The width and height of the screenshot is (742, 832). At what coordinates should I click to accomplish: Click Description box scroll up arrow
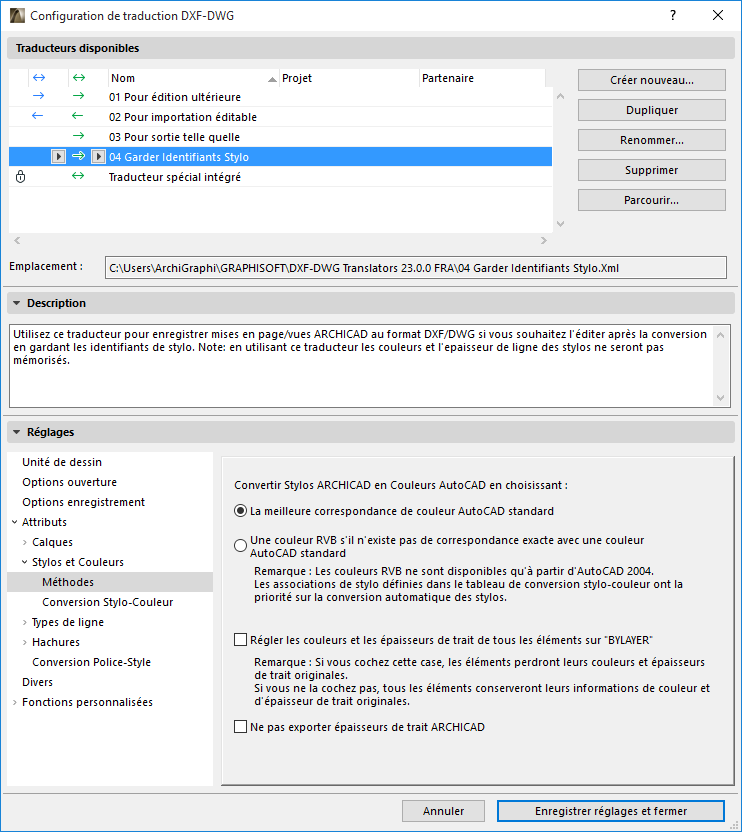click(720, 335)
